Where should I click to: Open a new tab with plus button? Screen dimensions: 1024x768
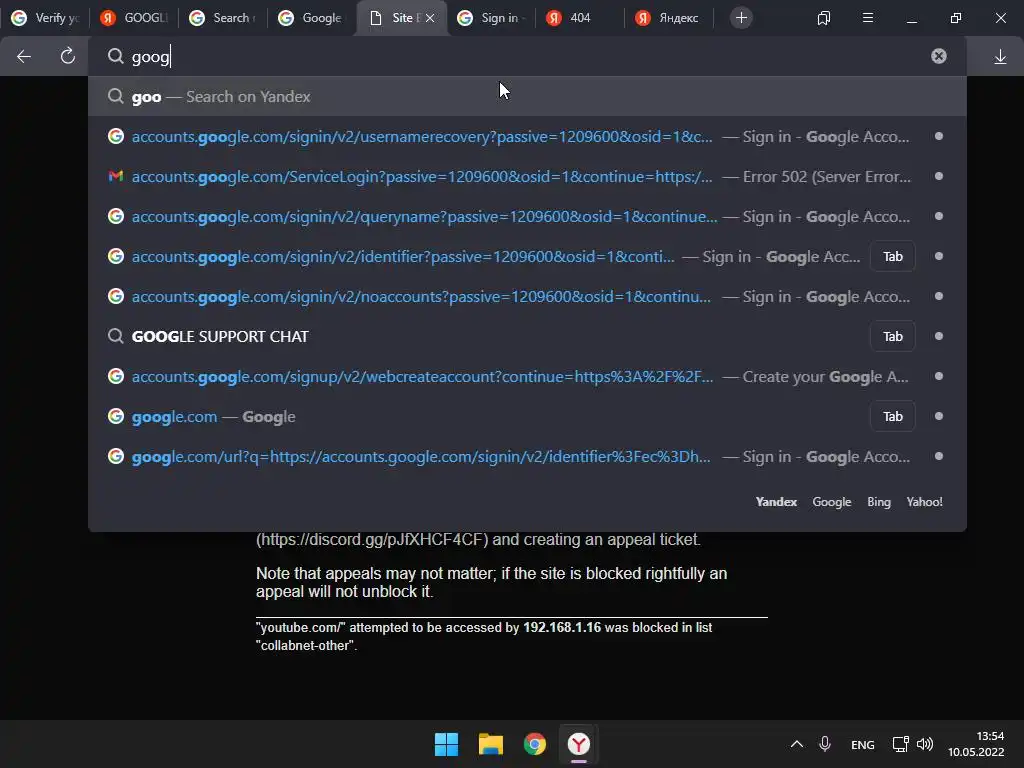[x=741, y=18]
